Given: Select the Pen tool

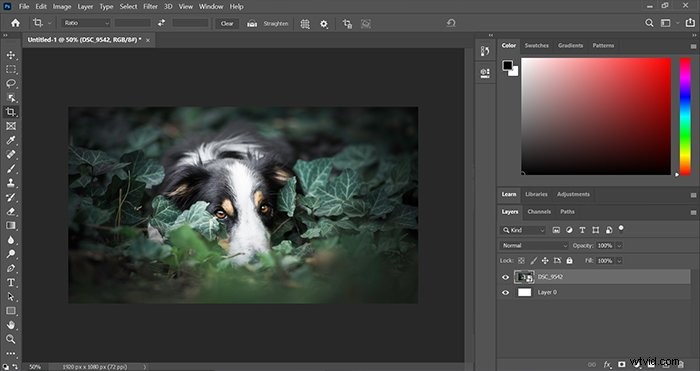Looking at the screenshot, I should coord(11,268).
